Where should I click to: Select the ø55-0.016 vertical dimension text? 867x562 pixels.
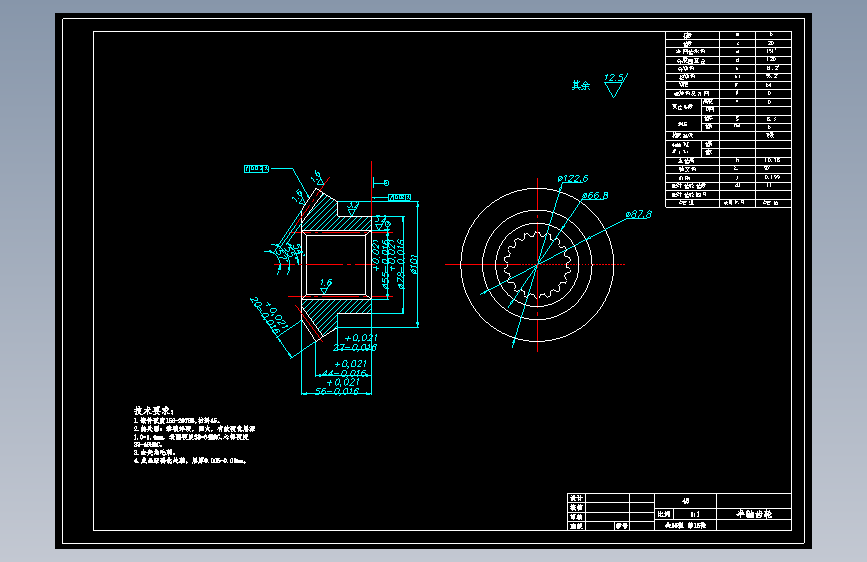pyautogui.click(x=385, y=264)
